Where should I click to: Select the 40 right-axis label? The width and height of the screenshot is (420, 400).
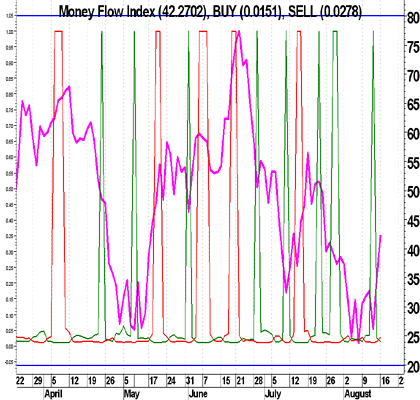tap(413, 250)
